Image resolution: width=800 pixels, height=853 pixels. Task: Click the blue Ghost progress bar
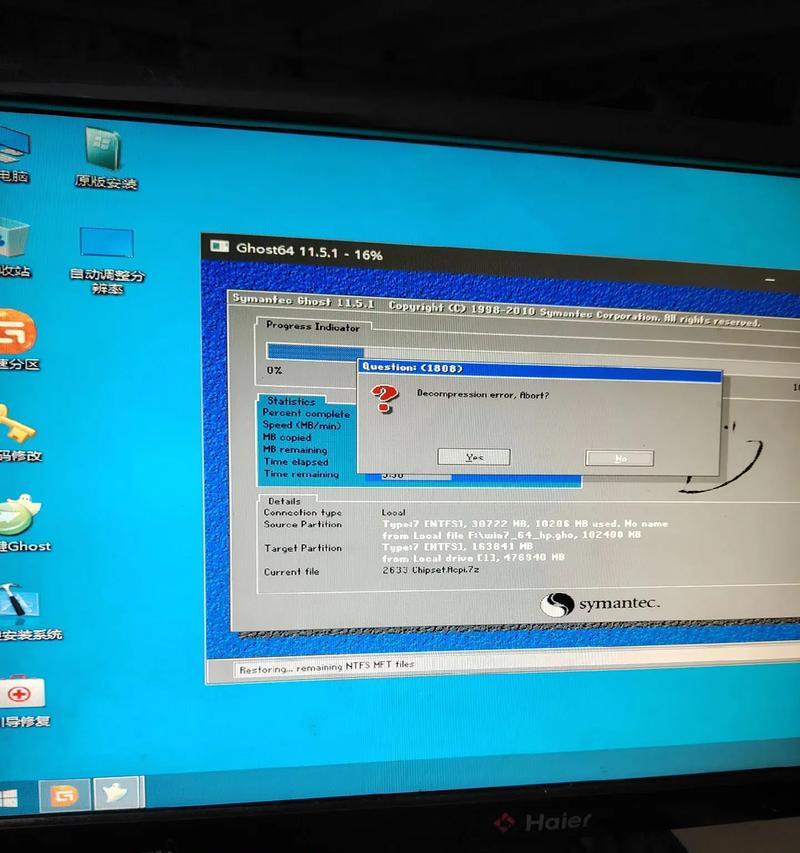pyautogui.click(x=315, y=351)
